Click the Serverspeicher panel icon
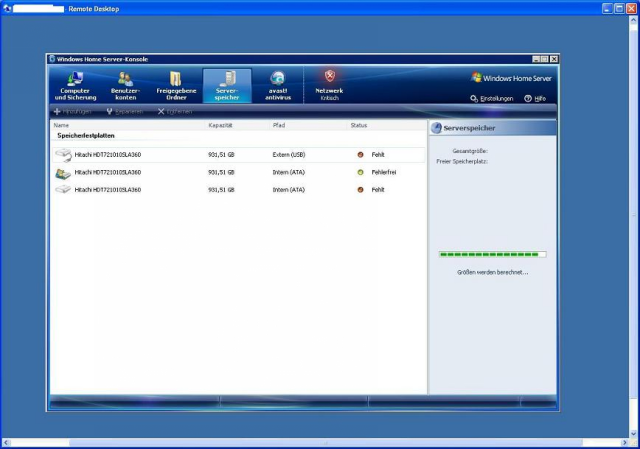 [x=436, y=128]
